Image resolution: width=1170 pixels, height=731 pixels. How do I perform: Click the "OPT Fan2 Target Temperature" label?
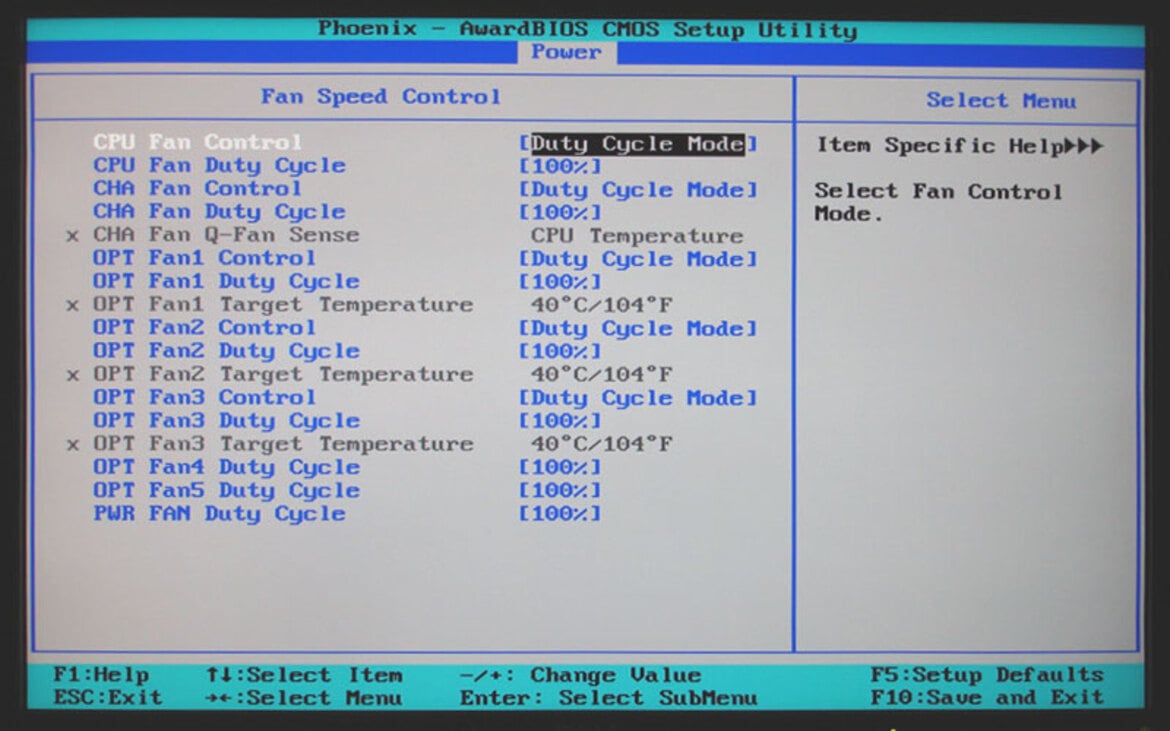tap(283, 374)
